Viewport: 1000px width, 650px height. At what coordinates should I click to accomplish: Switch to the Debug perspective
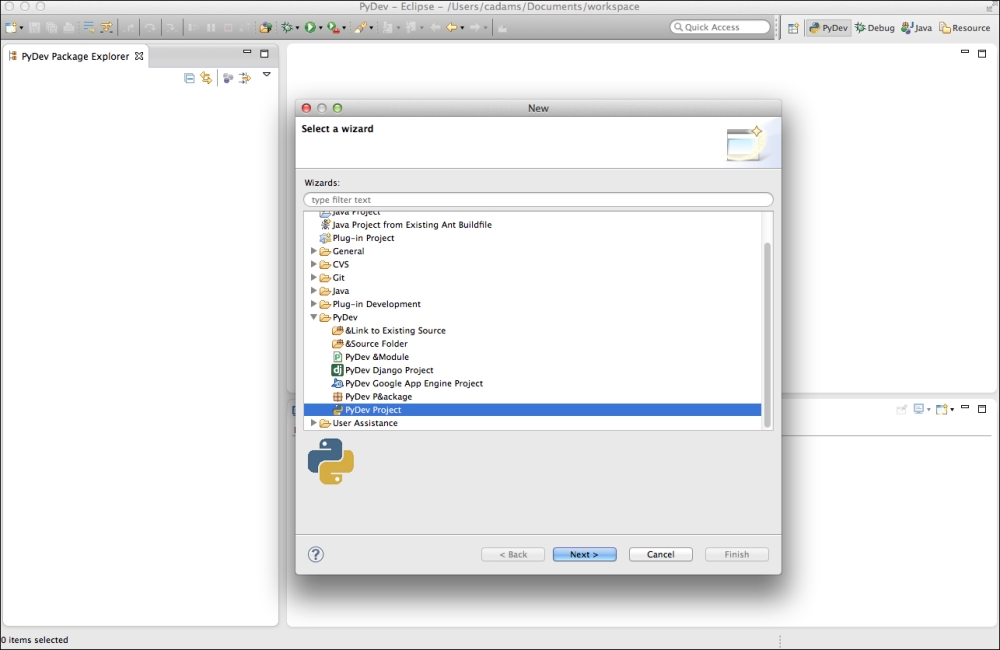pos(874,28)
